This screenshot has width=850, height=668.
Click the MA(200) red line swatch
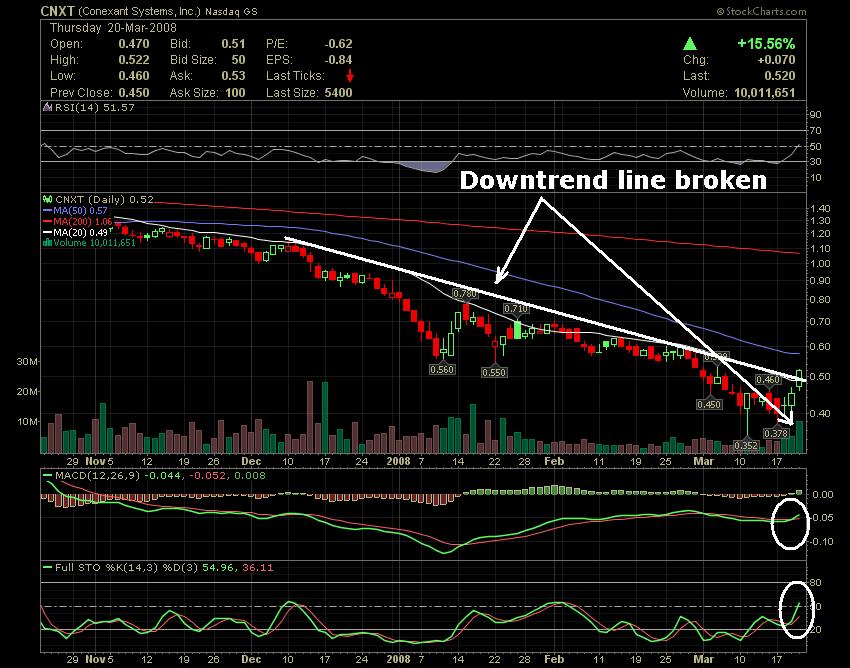coord(47,222)
